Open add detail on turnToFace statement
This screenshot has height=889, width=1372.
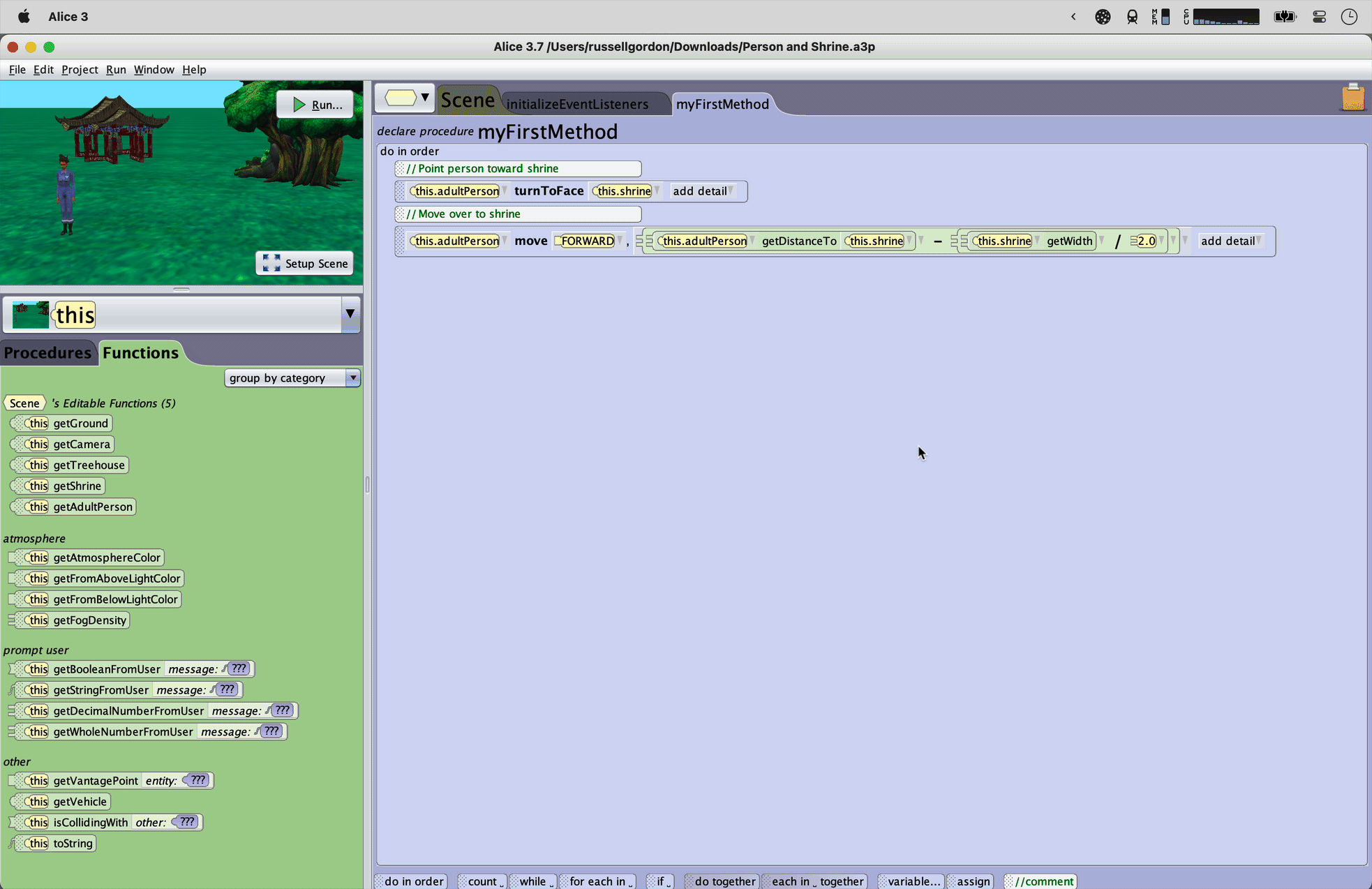click(x=703, y=191)
